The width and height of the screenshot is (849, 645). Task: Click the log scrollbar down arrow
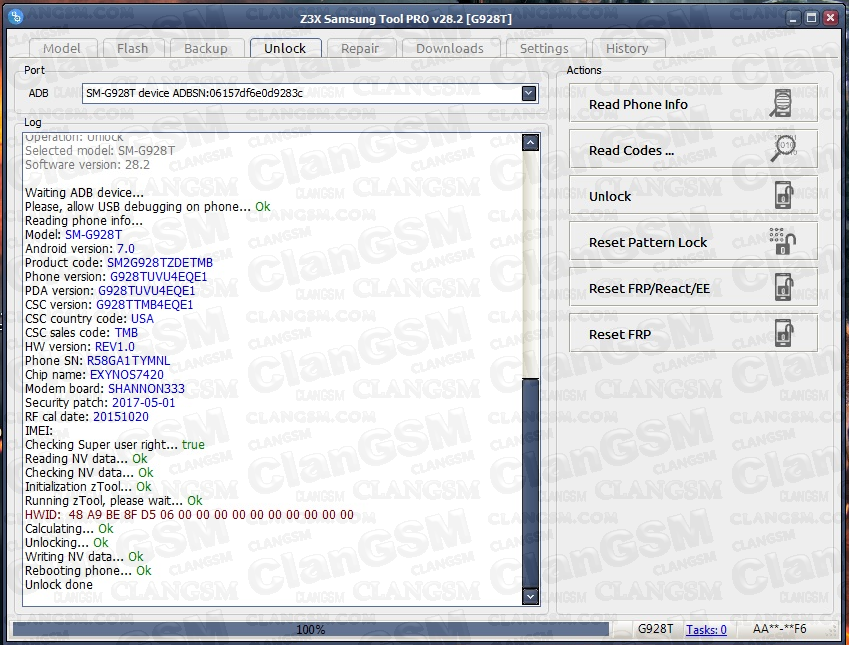[x=530, y=596]
